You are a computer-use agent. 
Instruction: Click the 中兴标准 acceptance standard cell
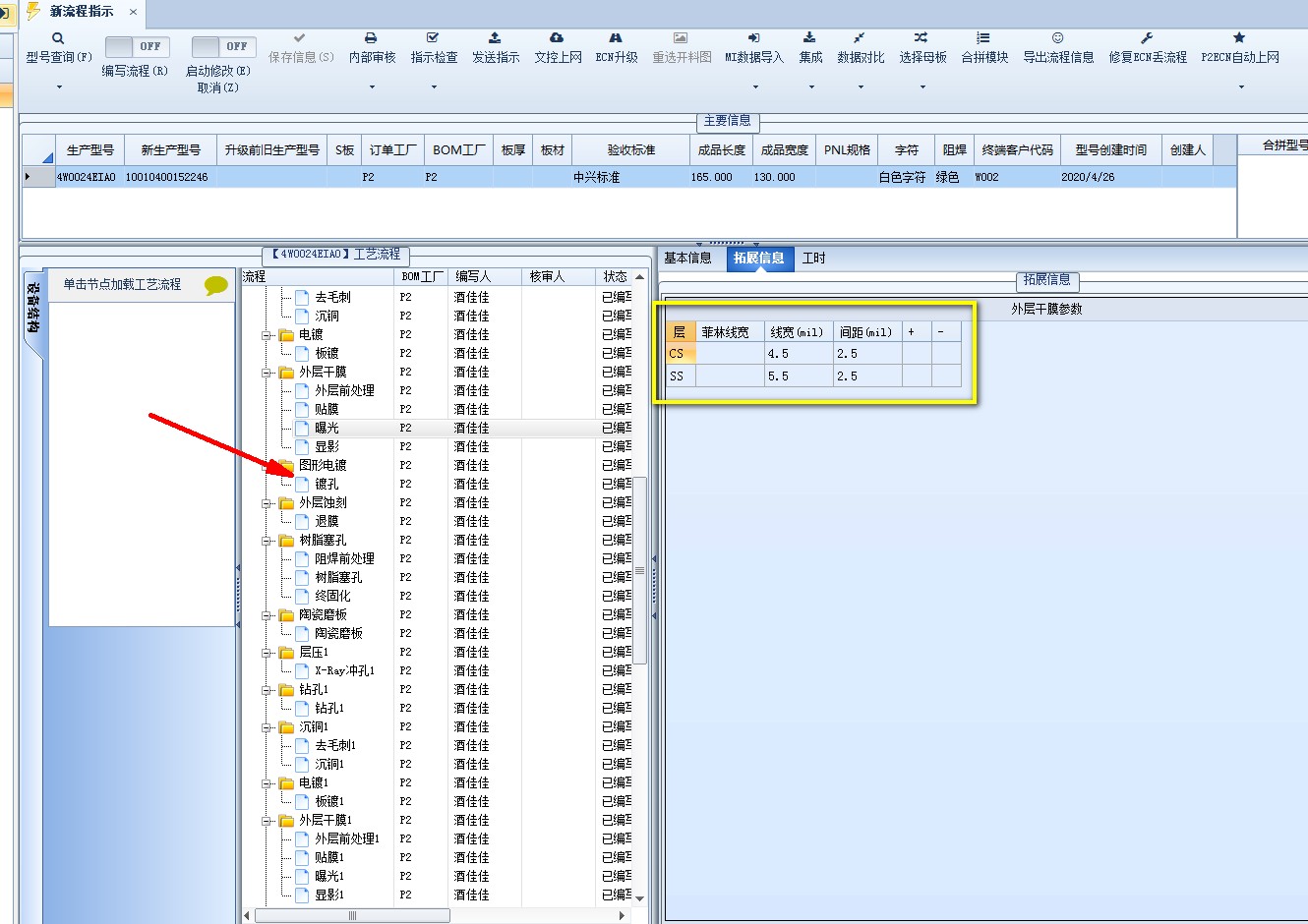pyautogui.click(x=630, y=178)
